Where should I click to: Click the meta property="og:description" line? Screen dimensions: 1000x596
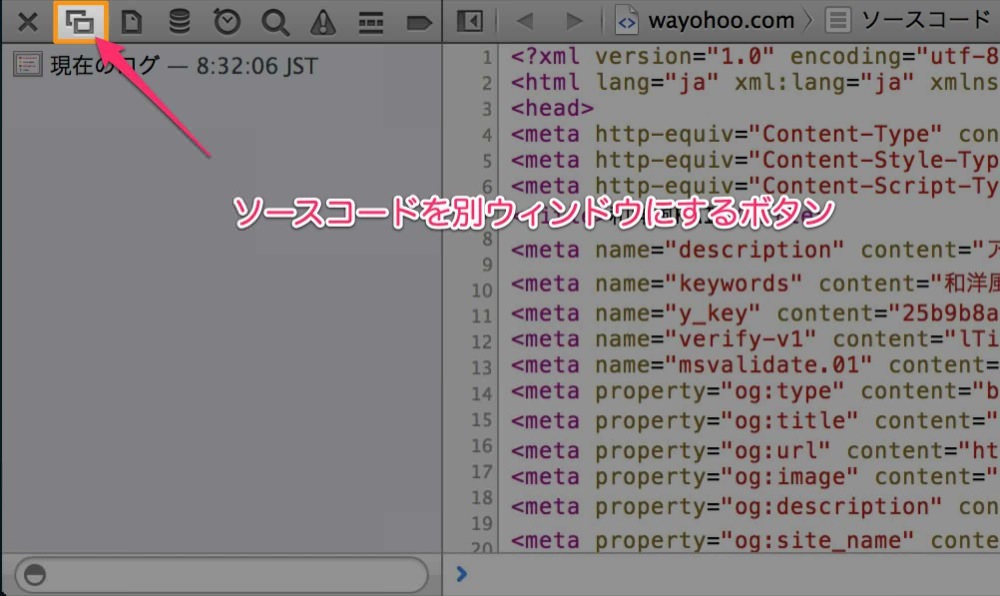(754, 507)
